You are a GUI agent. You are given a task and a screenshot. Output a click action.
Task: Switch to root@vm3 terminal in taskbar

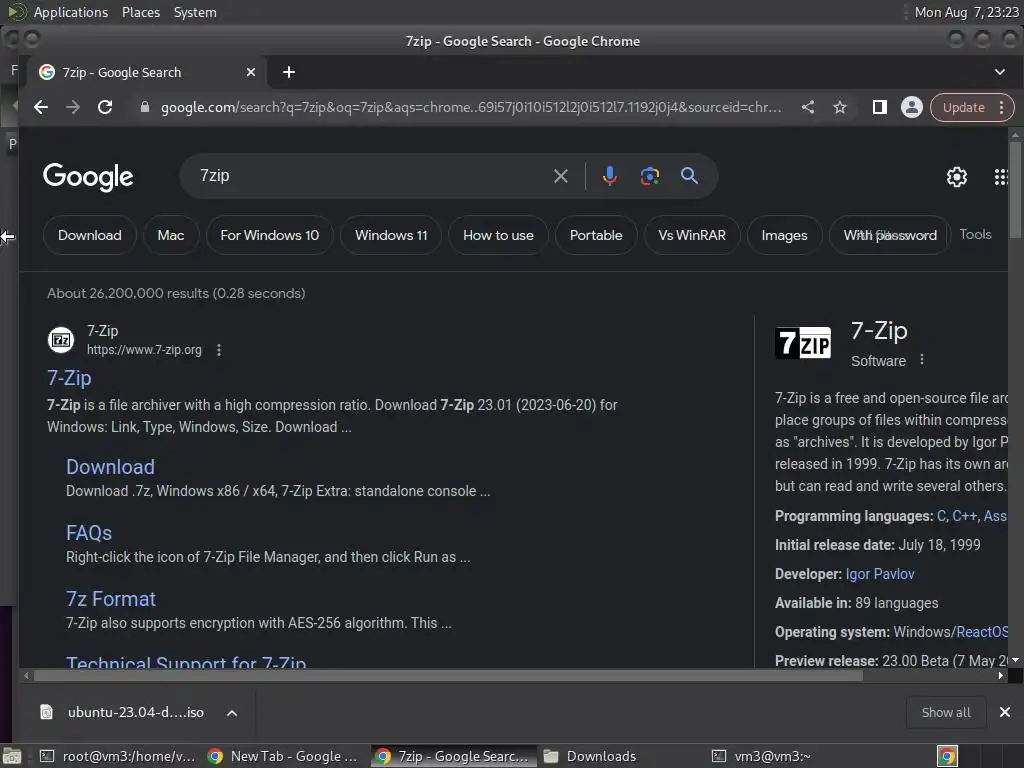click(x=118, y=756)
